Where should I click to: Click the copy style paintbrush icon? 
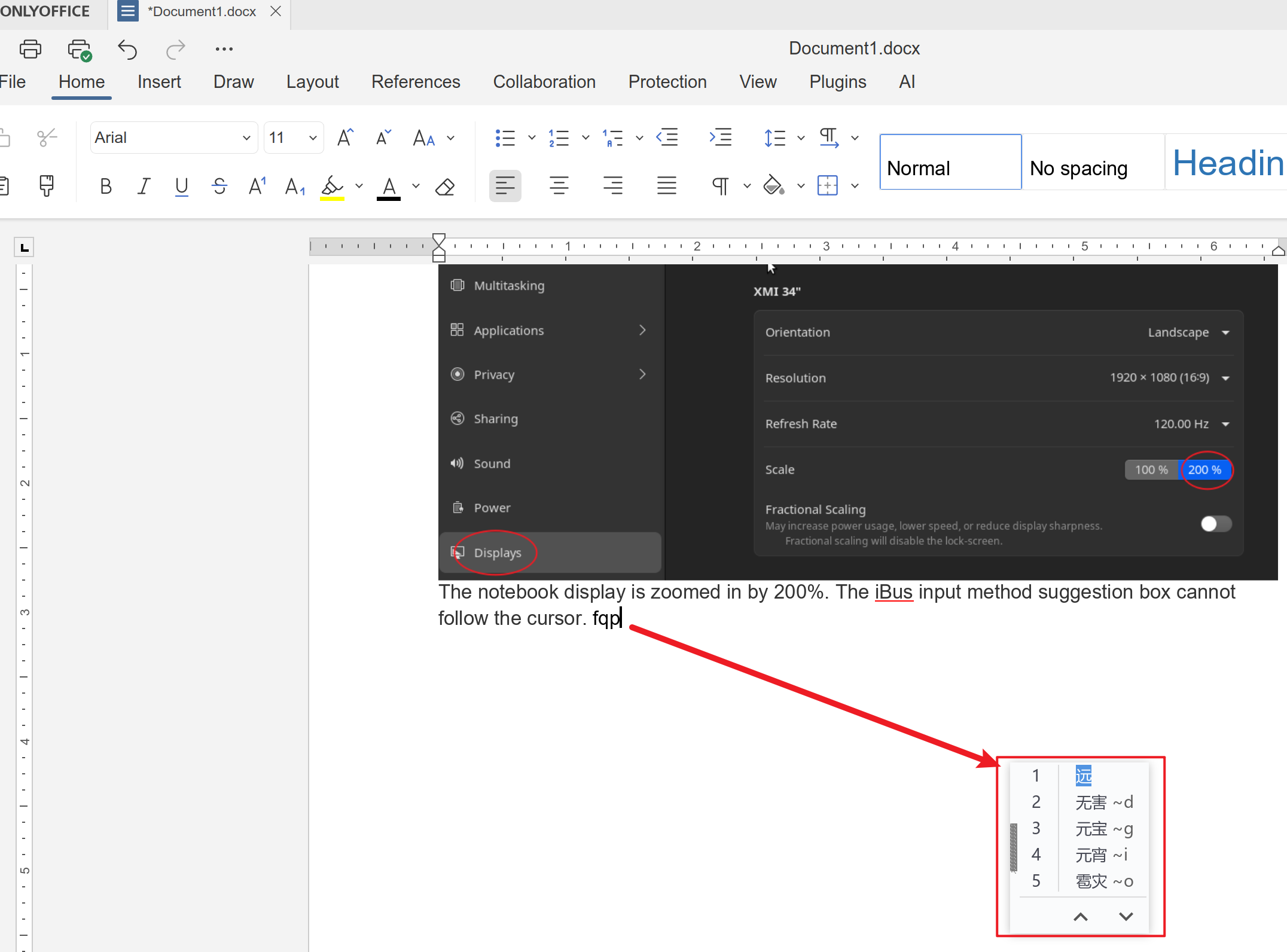coord(46,186)
